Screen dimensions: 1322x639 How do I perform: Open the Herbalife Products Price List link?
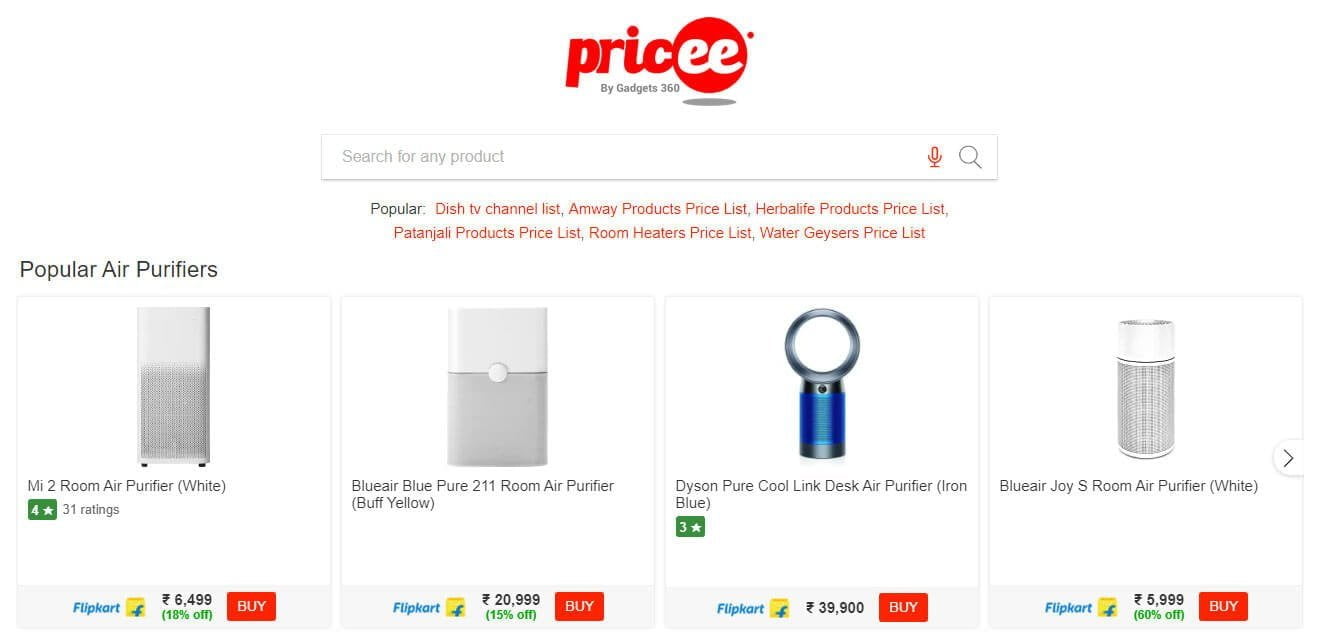point(850,209)
